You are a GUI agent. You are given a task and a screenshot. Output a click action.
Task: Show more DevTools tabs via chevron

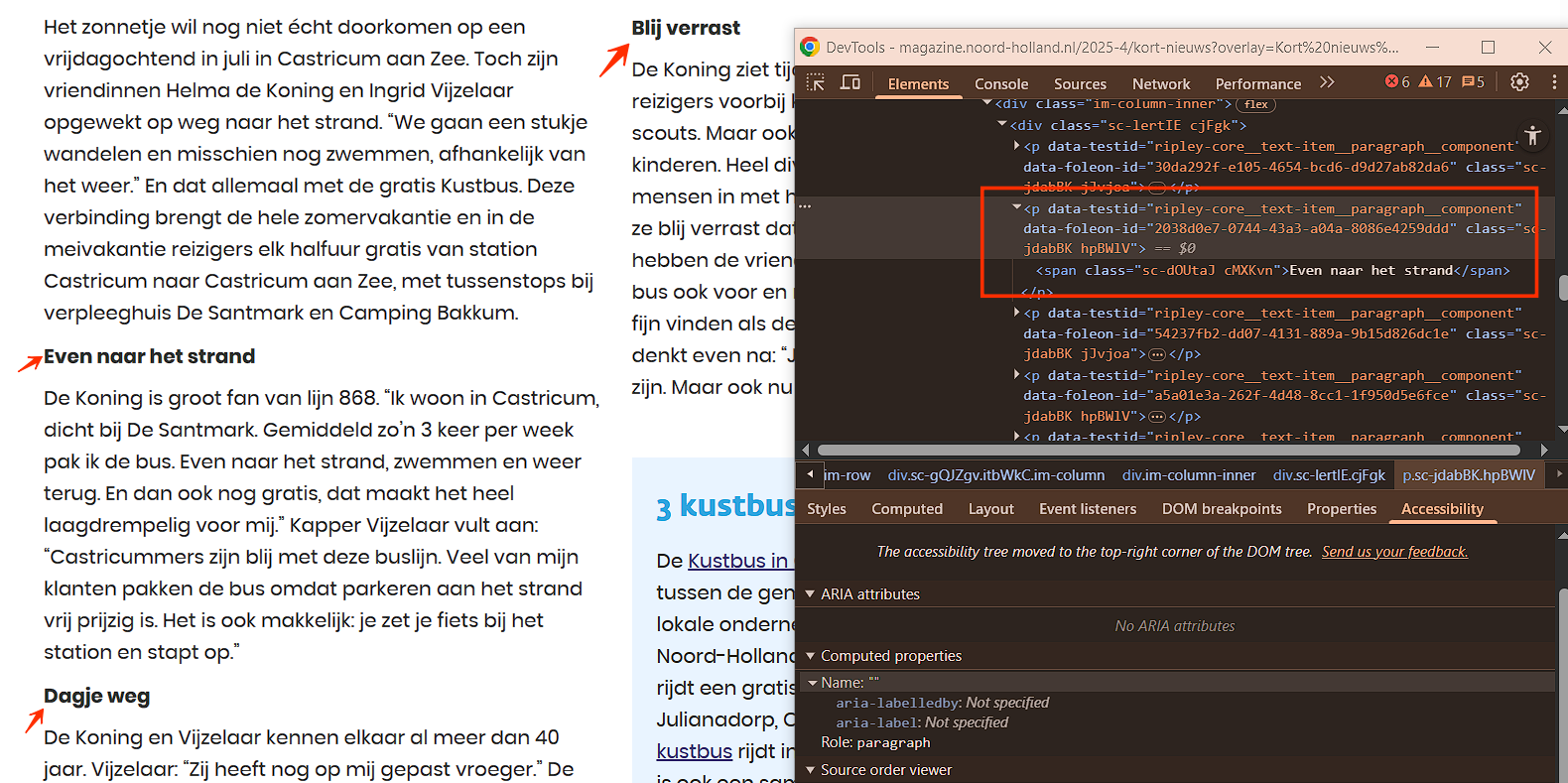coord(1327,82)
